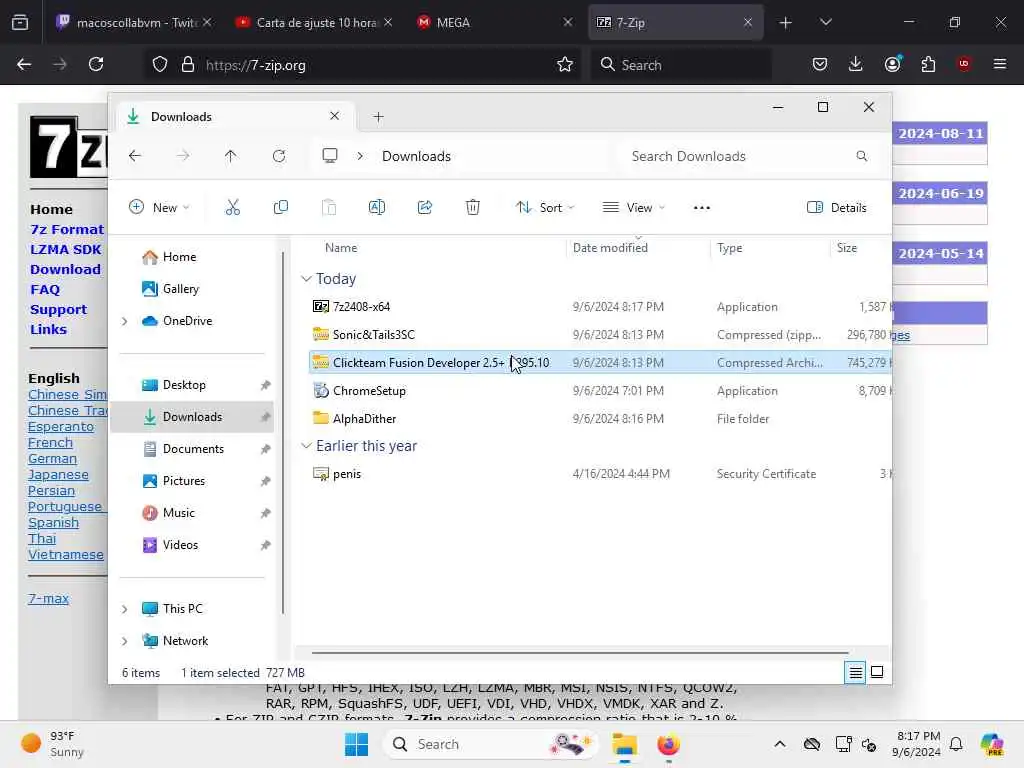
Task: Click the horizontal scrollbar in file list
Action: [x=580, y=652]
